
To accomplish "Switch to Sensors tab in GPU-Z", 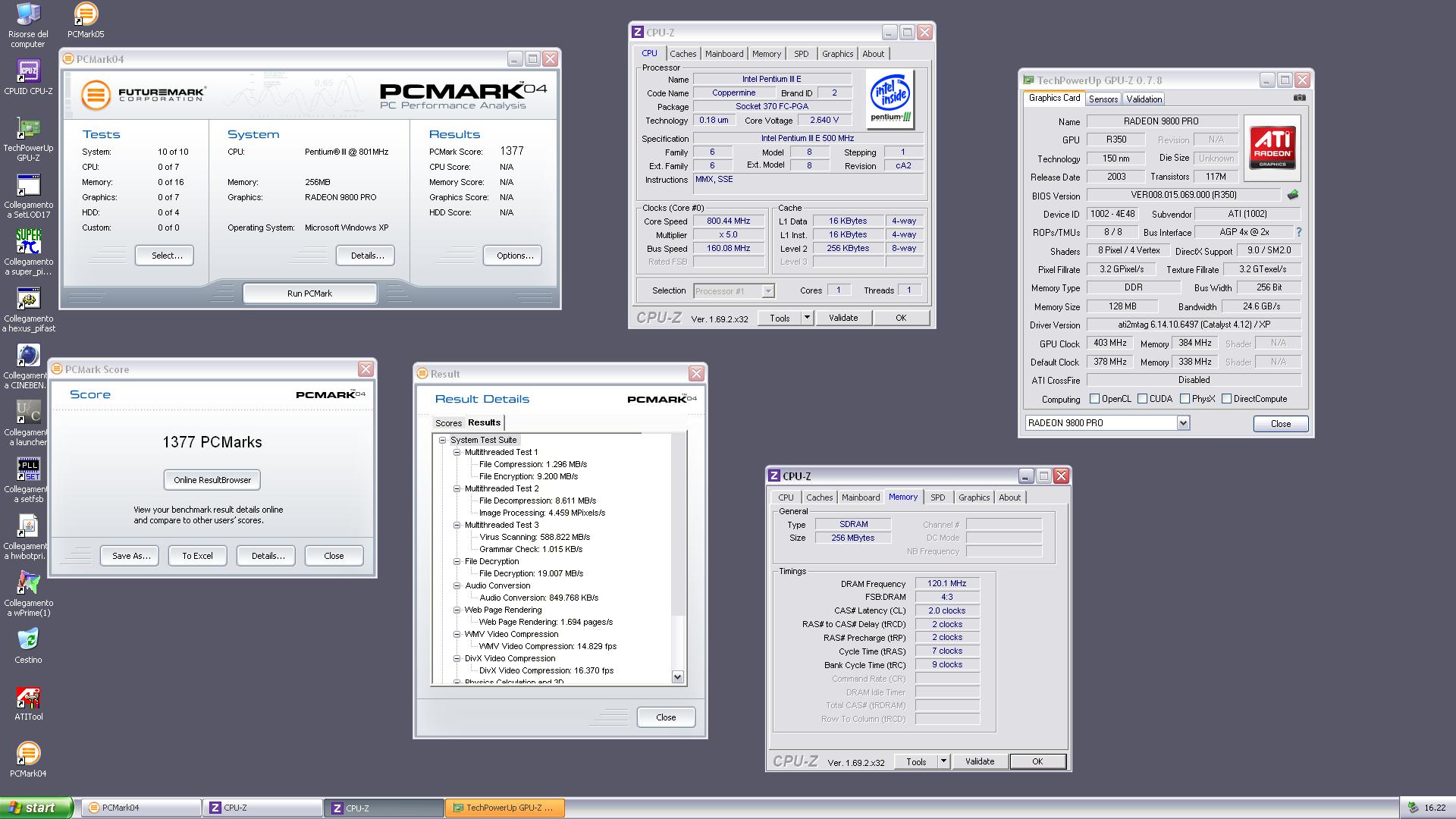I will 1103,99.
